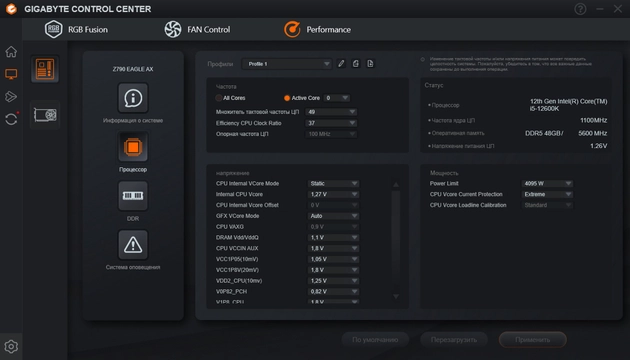Open the DDR memory icon
Viewport: 630px width, 360px height.
(x=133, y=196)
